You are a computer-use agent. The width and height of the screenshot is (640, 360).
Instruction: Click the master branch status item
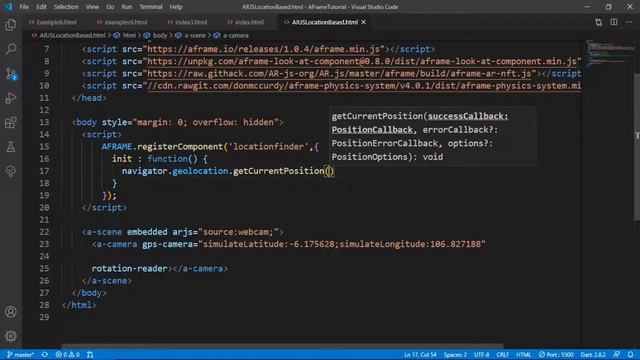tap(20, 355)
